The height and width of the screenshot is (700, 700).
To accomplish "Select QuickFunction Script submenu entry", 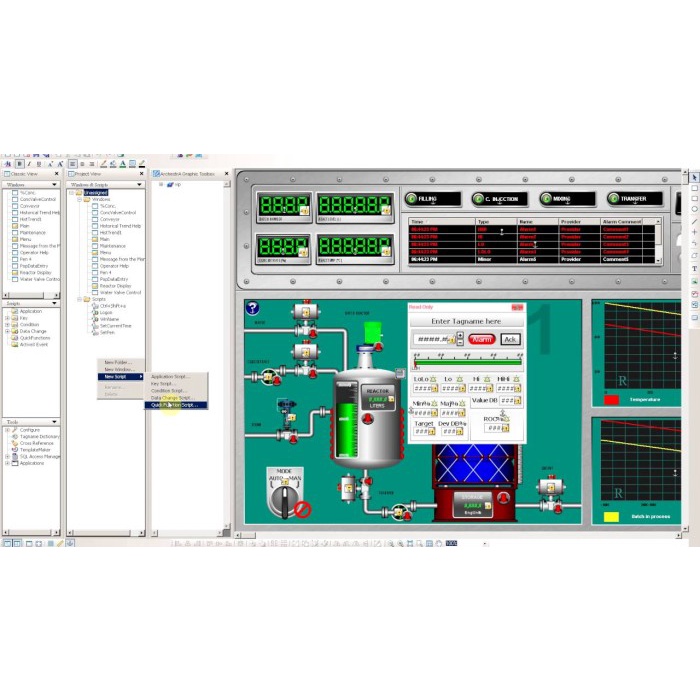I will pyautogui.click(x=176, y=405).
